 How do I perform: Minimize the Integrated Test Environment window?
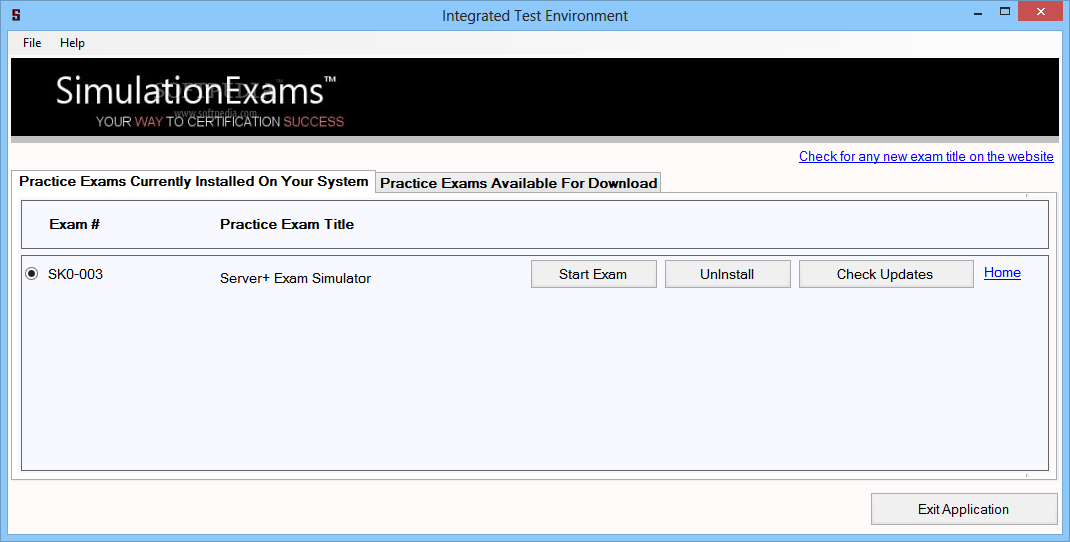978,12
